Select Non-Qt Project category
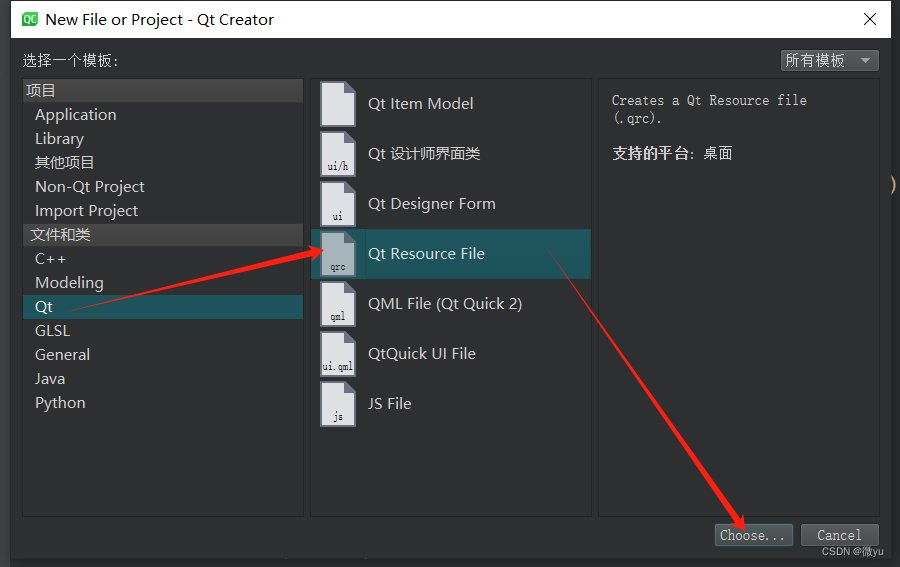 tap(163, 187)
